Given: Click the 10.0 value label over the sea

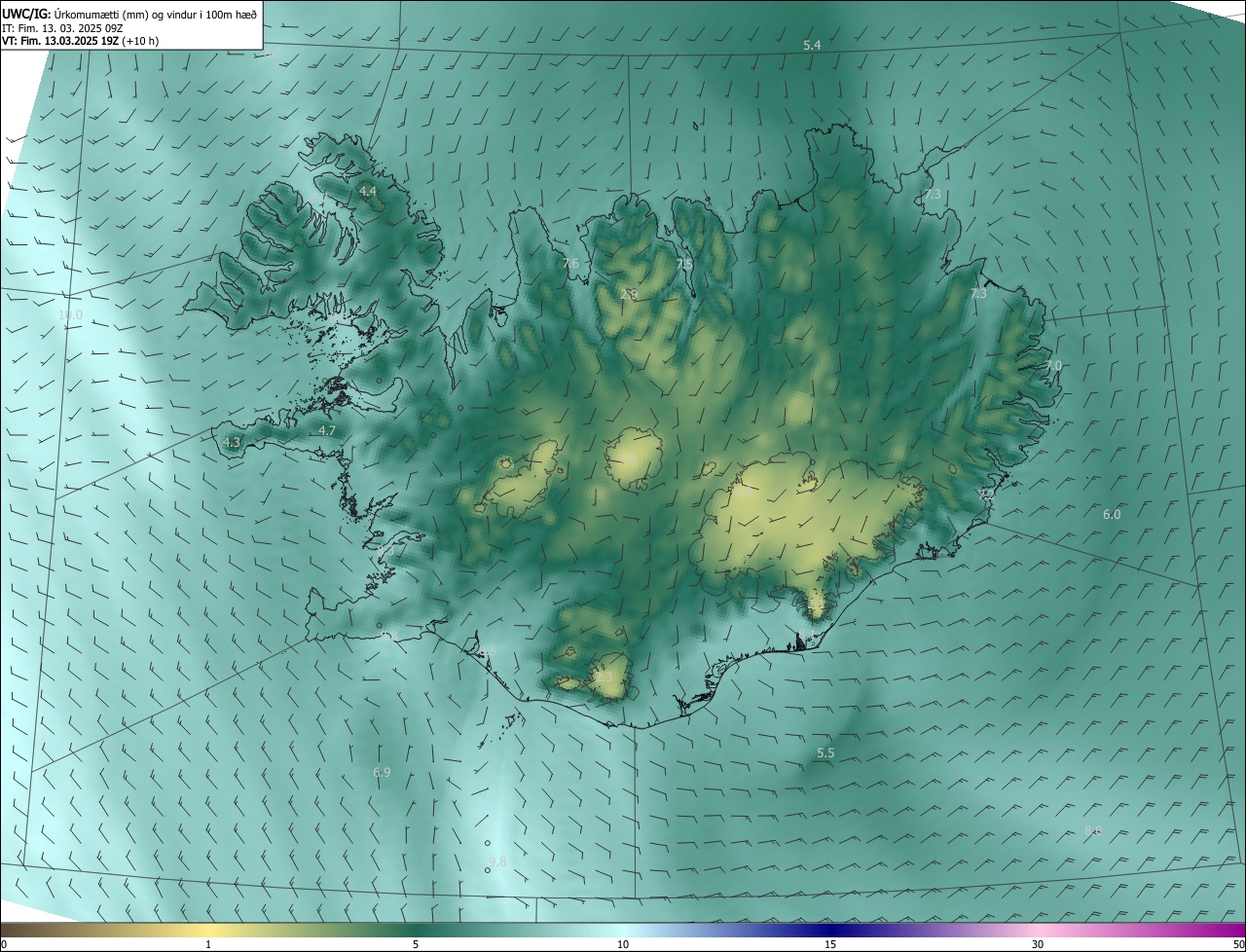Looking at the screenshot, I should click(x=70, y=315).
